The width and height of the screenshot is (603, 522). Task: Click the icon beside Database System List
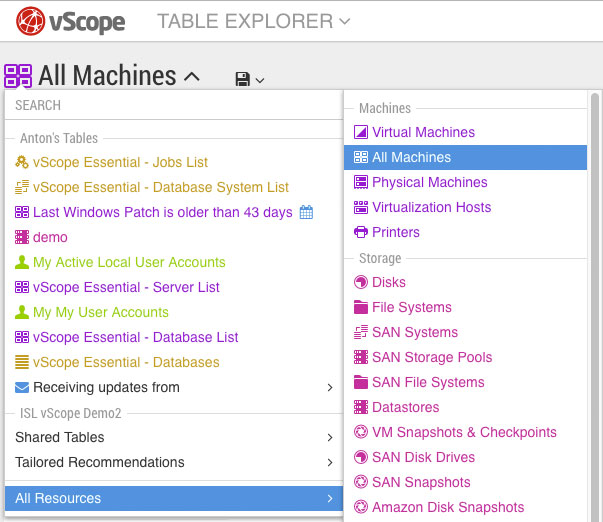(22, 187)
